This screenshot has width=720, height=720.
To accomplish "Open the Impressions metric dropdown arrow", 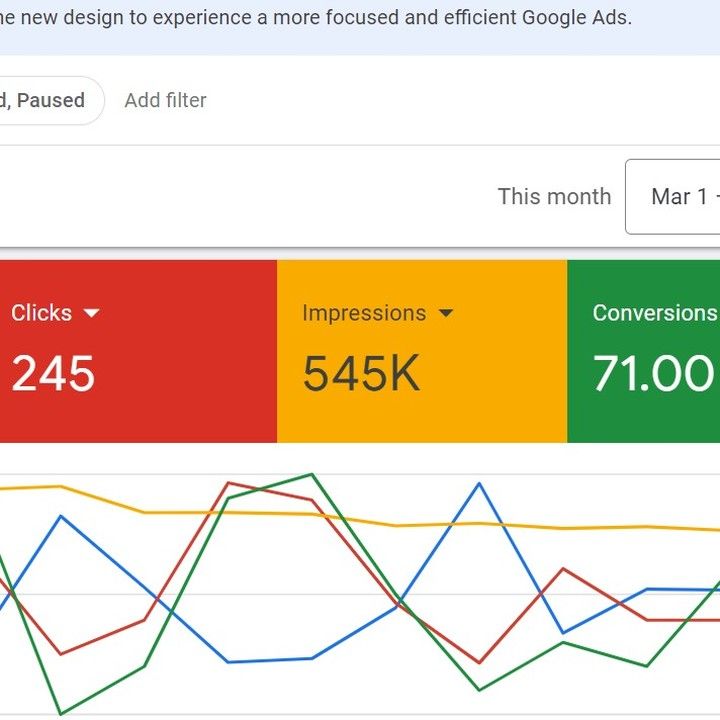I will coord(446,313).
